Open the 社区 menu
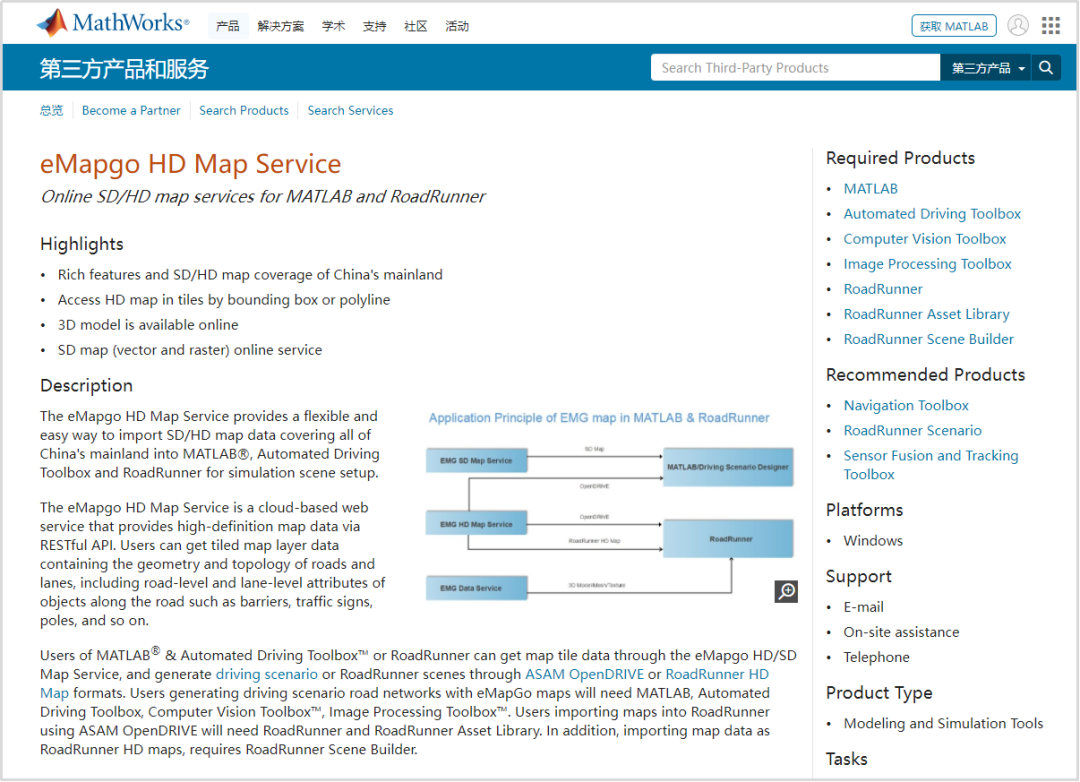The width and height of the screenshot is (1080, 782). point(415,26)
